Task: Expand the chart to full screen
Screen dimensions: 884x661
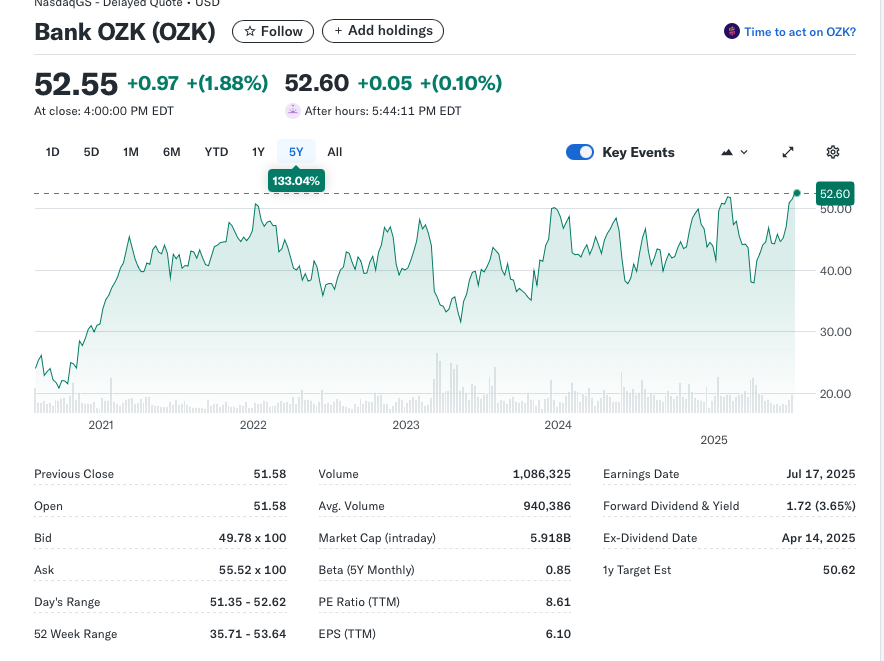Action: [x=788, y=152]
